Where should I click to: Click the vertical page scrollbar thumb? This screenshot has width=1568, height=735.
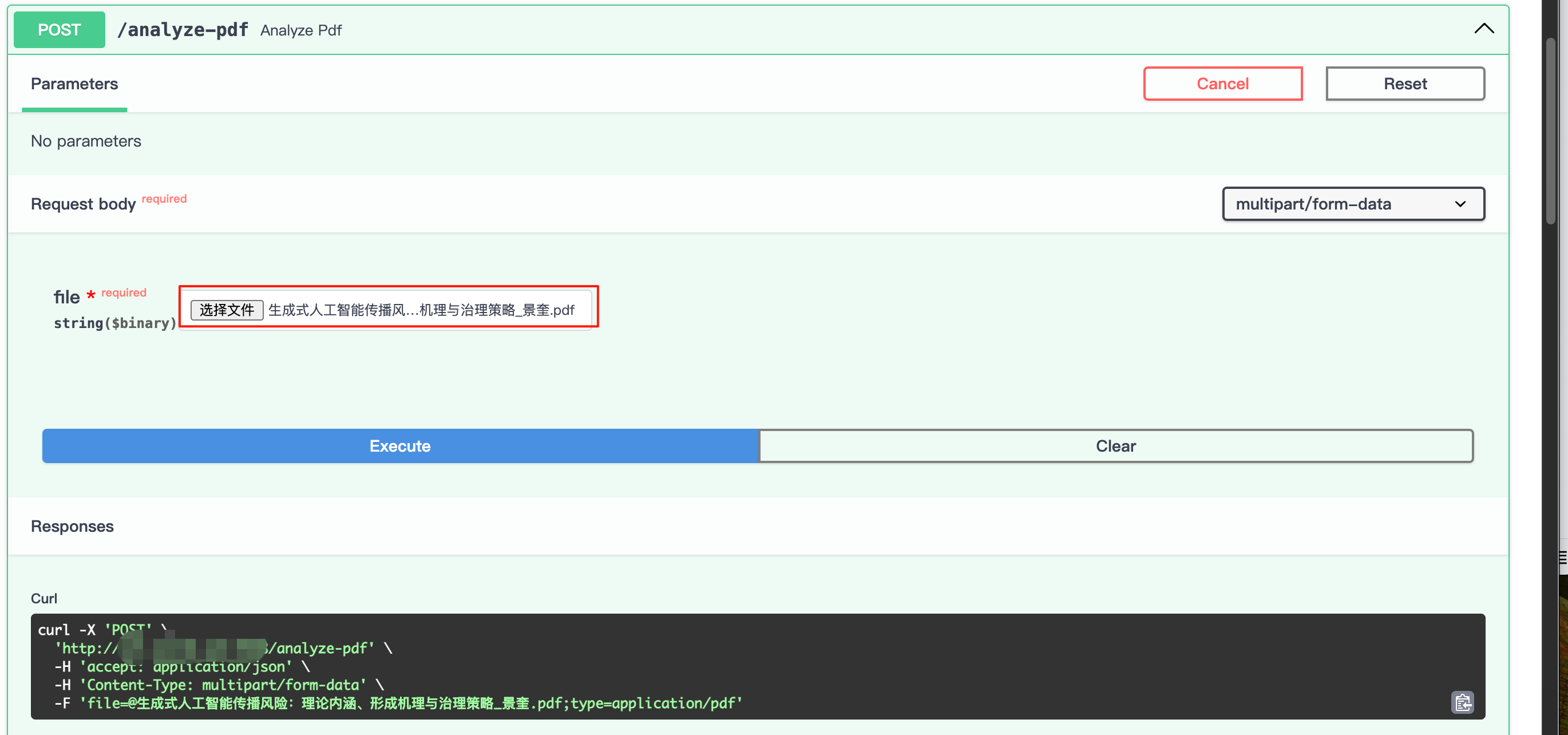tap(1551, 131)
